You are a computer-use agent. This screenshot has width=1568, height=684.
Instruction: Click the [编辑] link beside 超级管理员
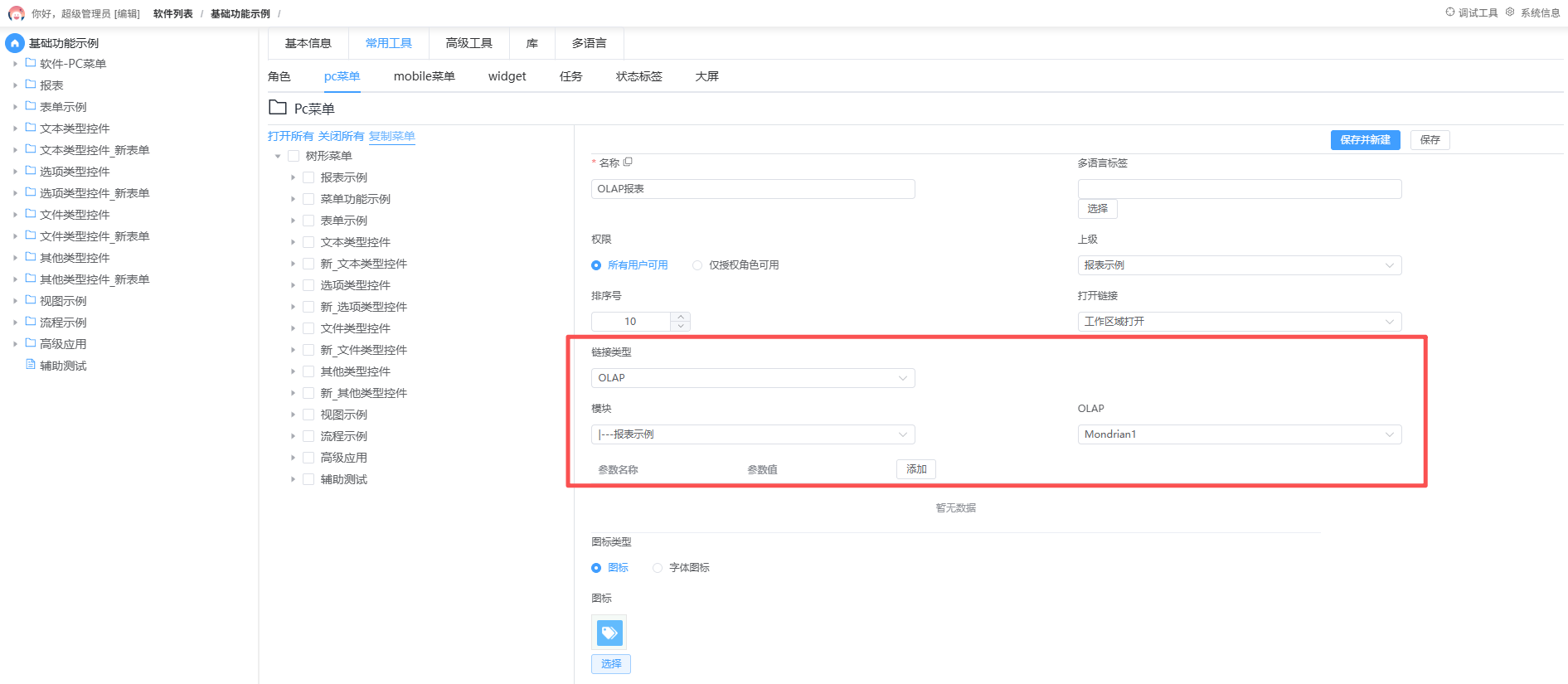(127, 14)
